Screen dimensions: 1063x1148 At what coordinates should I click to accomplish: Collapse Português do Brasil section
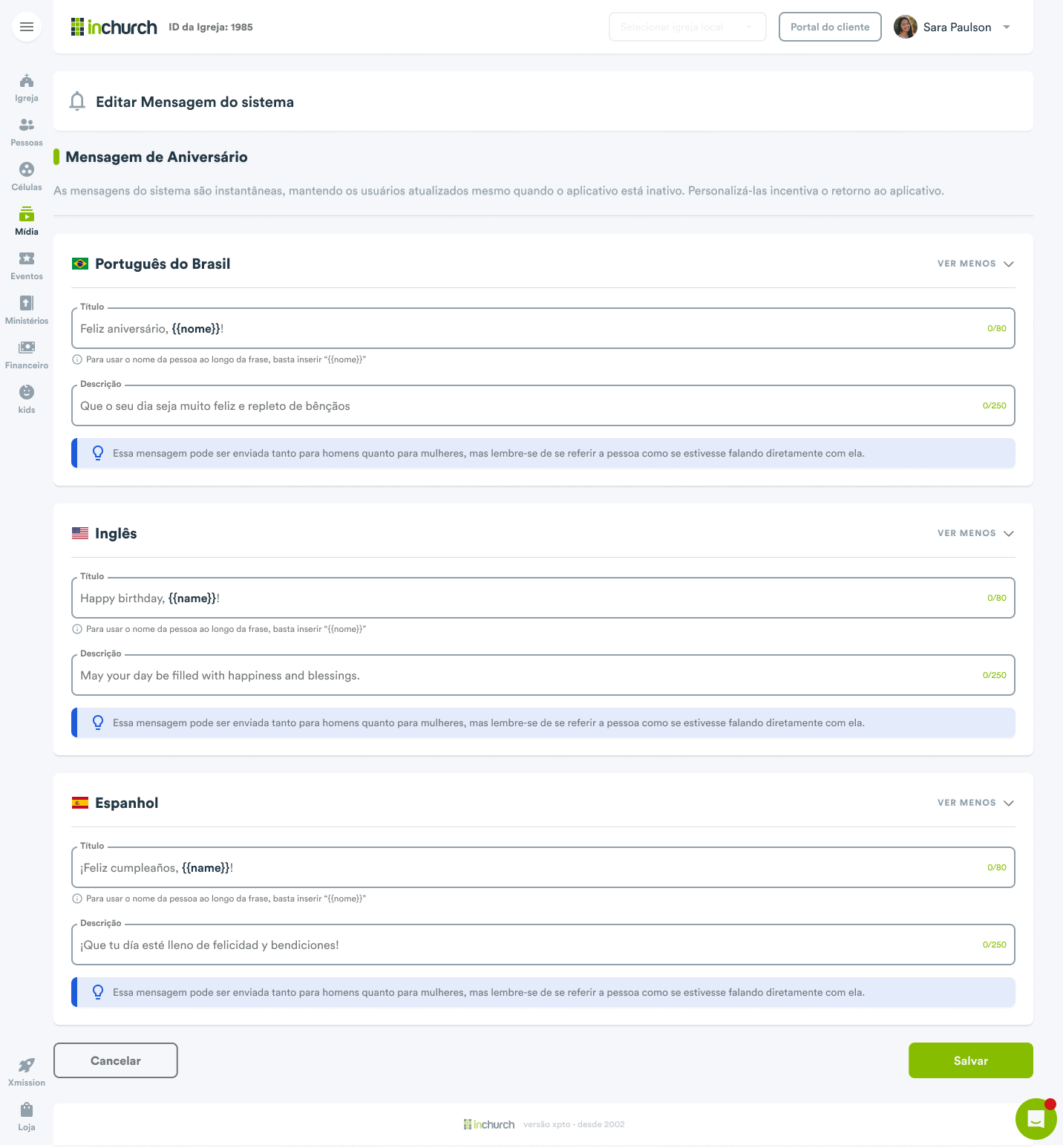click(x=975, y=264)
